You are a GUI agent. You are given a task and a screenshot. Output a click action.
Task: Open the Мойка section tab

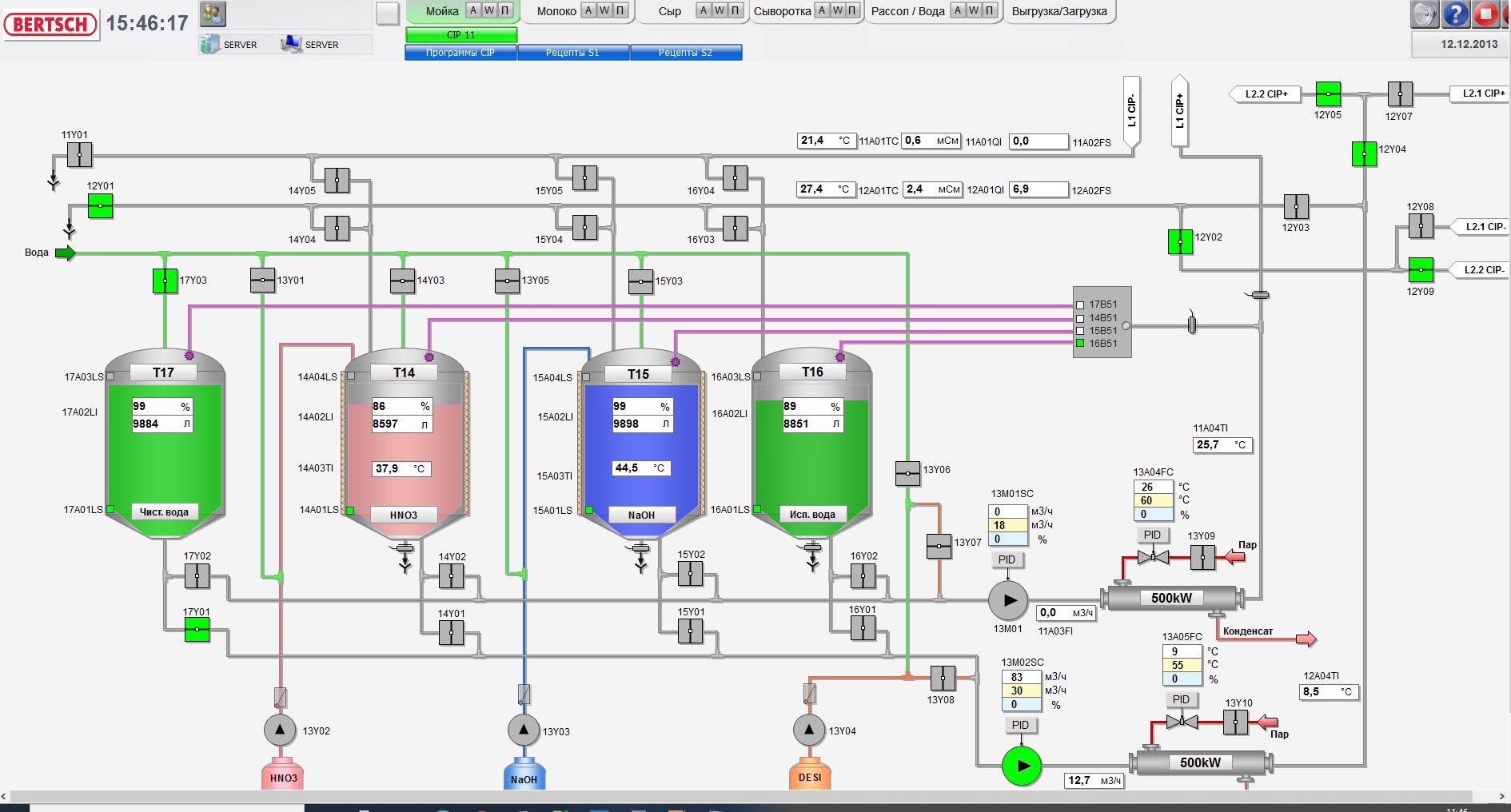tap(441, 11)
